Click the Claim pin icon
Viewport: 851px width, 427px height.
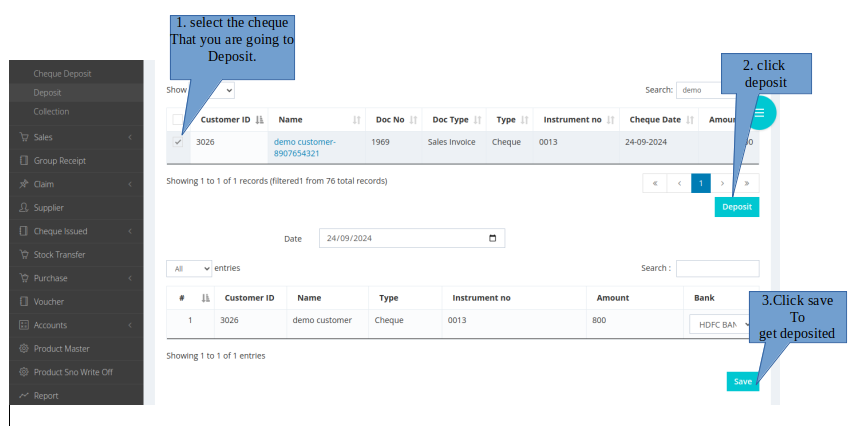coord(24,184)
